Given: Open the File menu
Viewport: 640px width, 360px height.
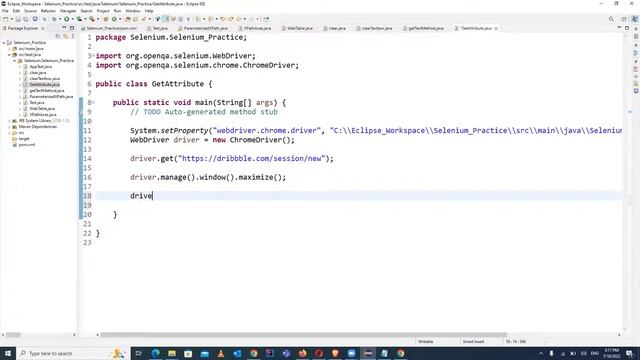Looking at the screenshot, I should [5, 11].
